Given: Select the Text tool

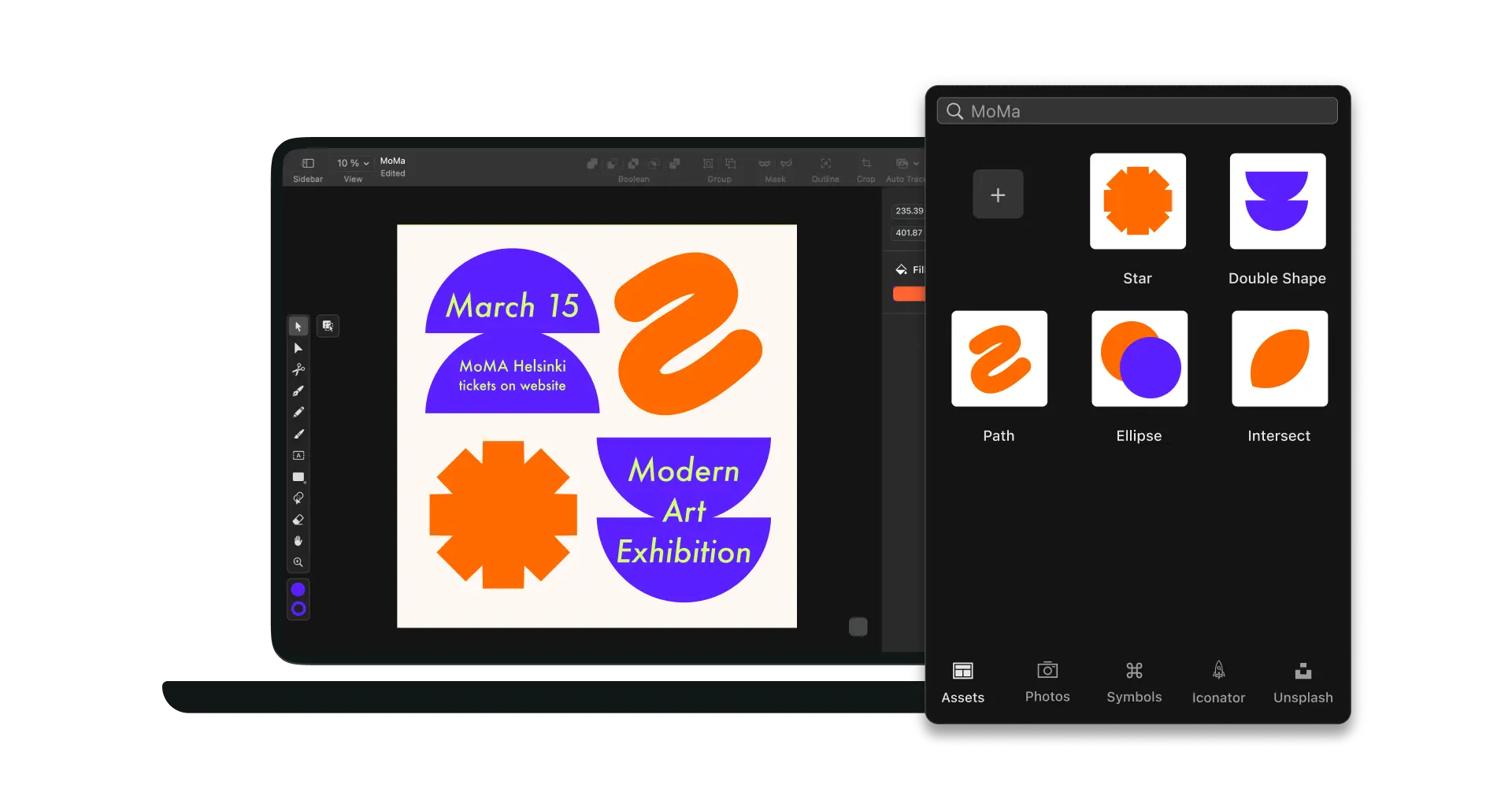Looking at the screenshot, I should click(x=298, y=455).
